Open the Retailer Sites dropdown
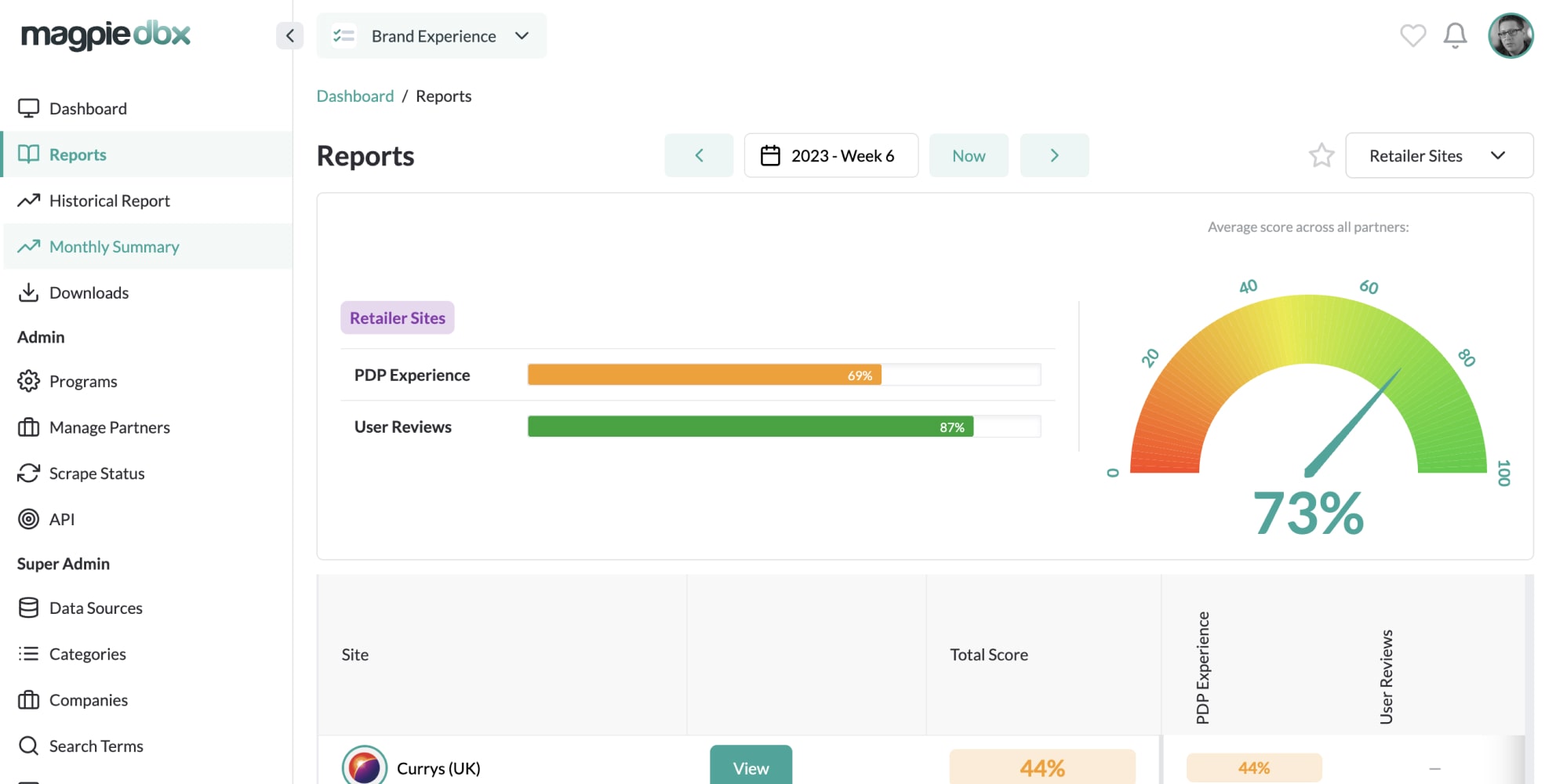Image resolution: width=1556 pixels, height=784 pixels. tap(1439, 155)
